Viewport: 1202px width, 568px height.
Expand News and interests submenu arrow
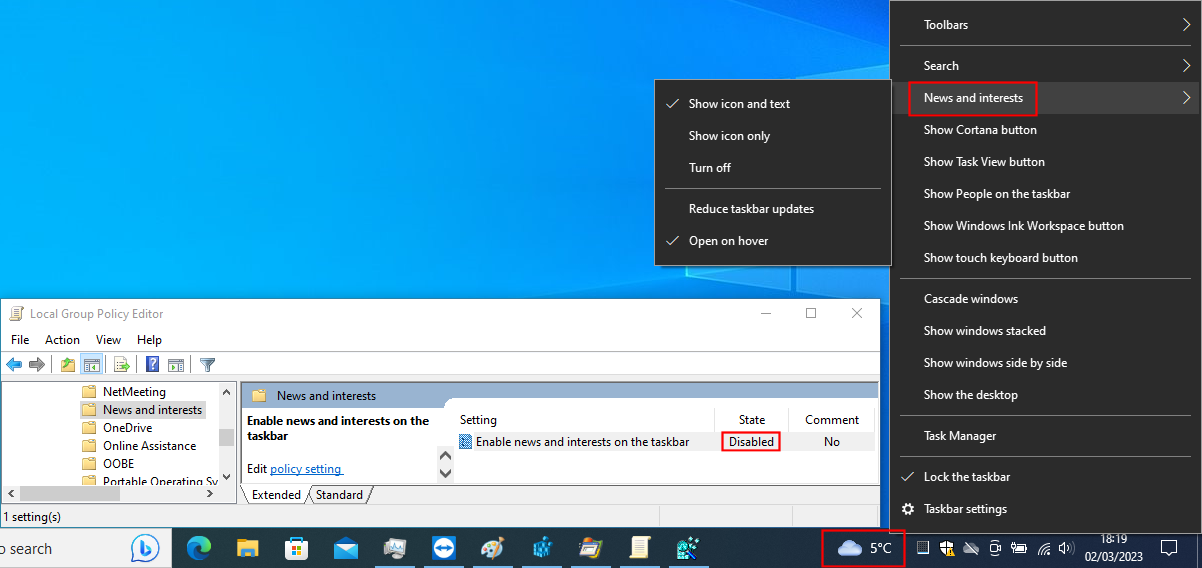pos(1186,98)
